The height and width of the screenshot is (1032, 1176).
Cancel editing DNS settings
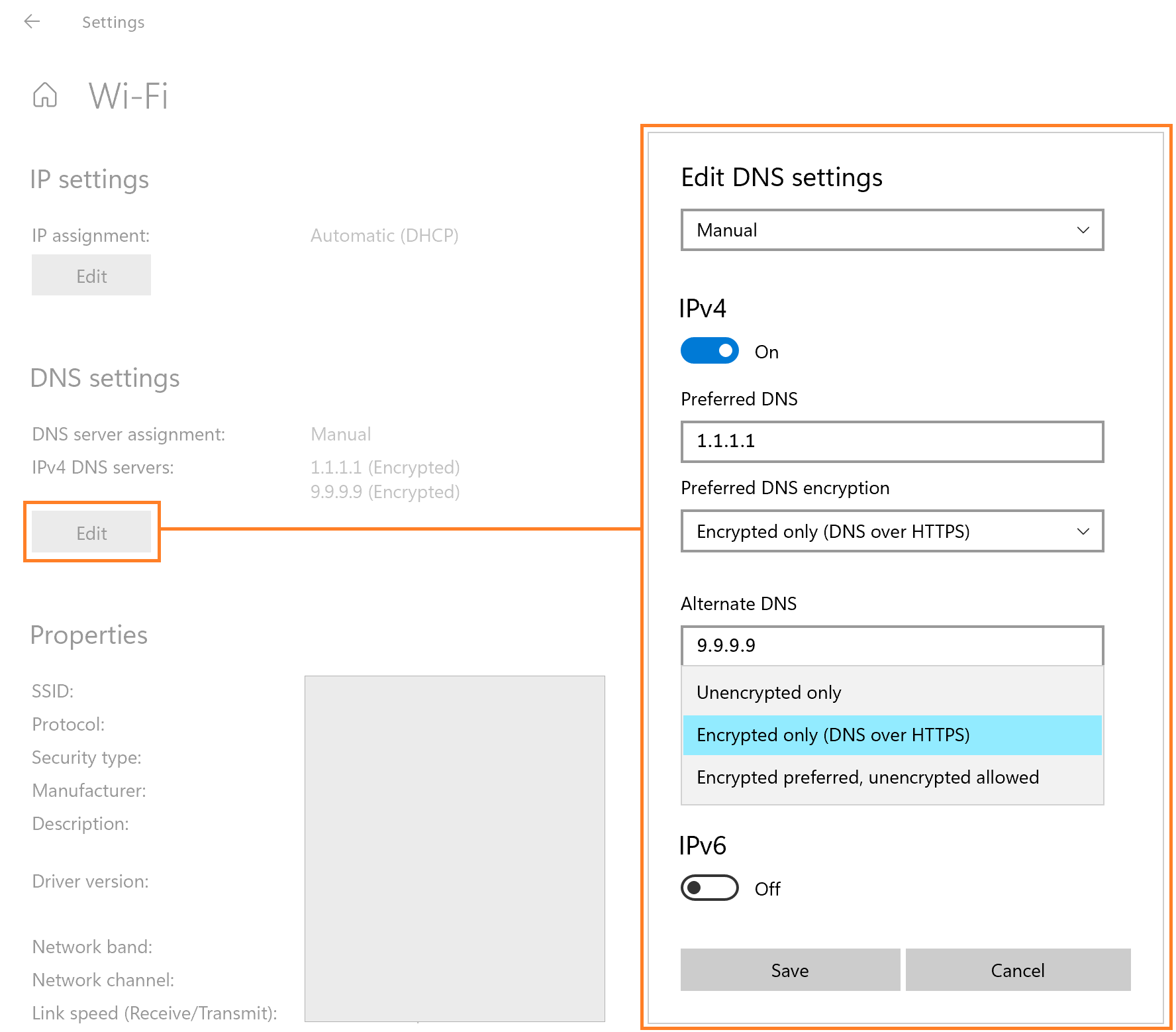(x=1018, y=970)
